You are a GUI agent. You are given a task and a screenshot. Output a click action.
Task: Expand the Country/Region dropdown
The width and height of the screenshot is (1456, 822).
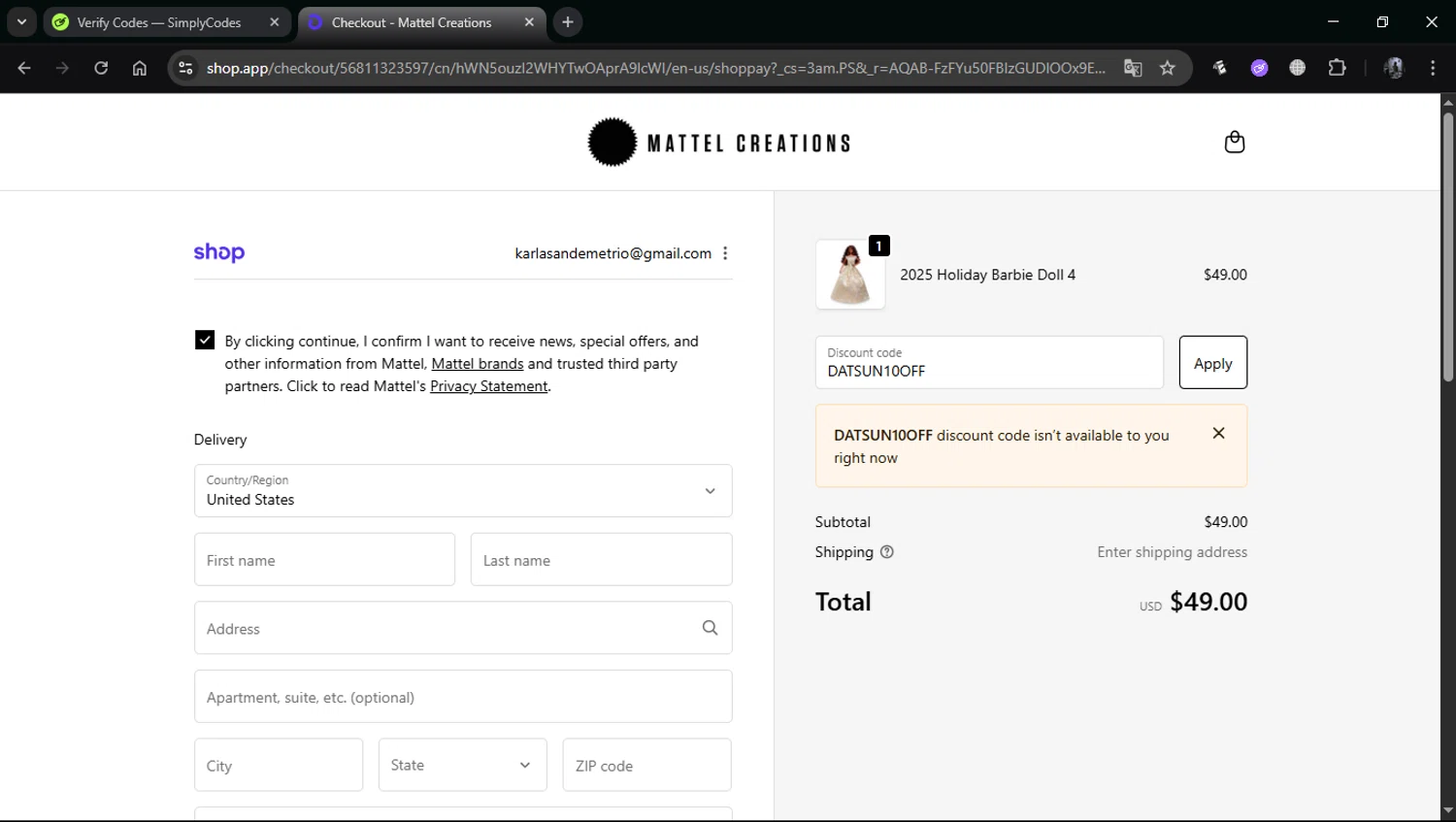coord(463,491)
